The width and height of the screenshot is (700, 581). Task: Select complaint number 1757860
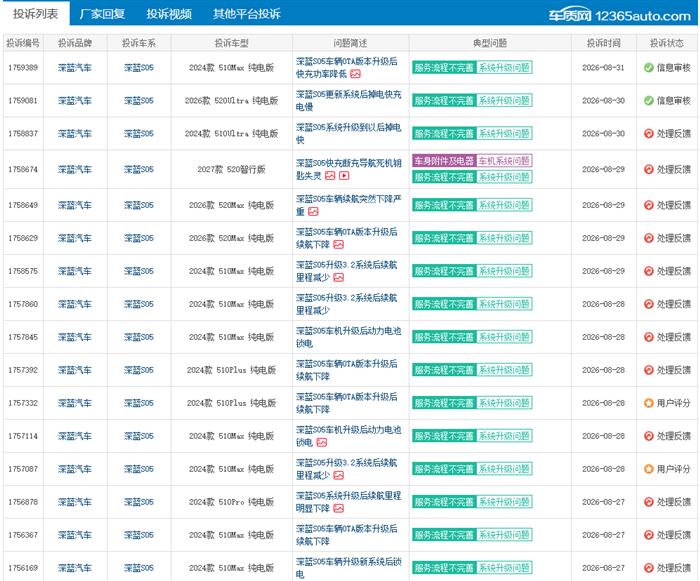[x=23, y=305]
